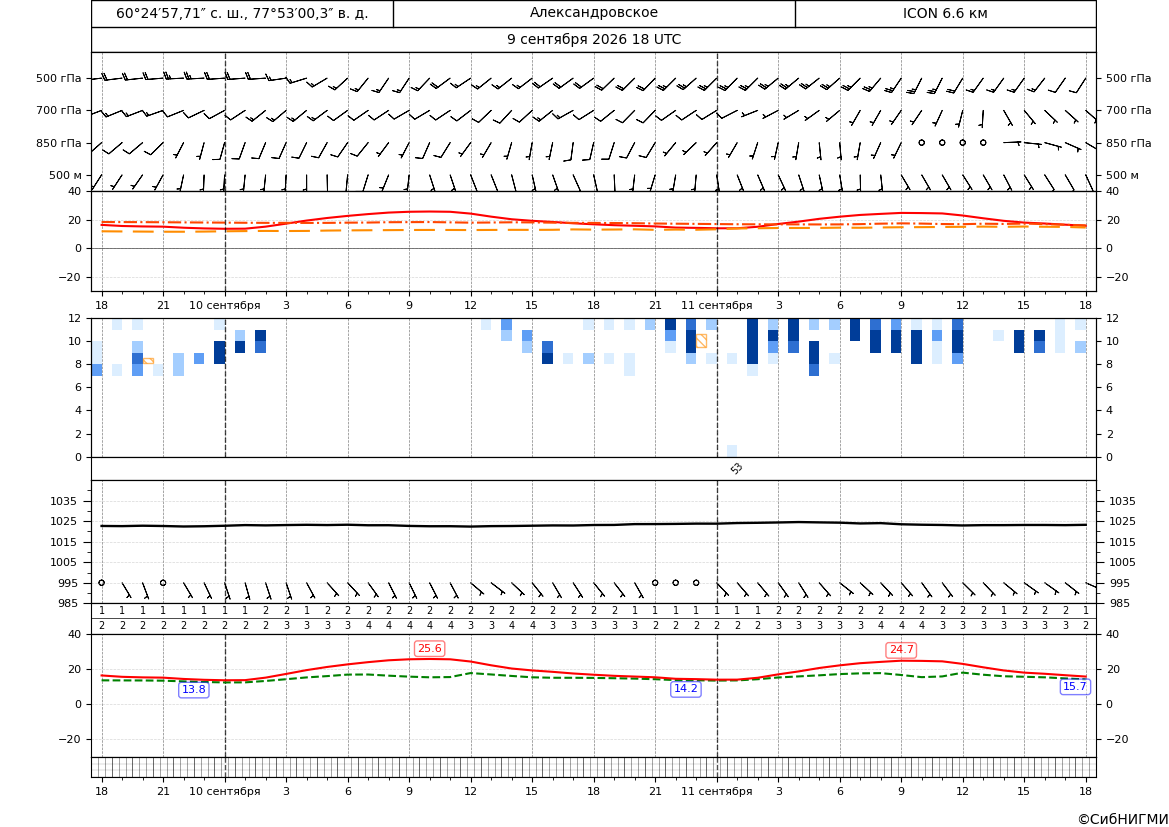Click the leftmost calm circle on surface wind row
This screenshot has height=827, width=1169.
[x=101, y=583]
